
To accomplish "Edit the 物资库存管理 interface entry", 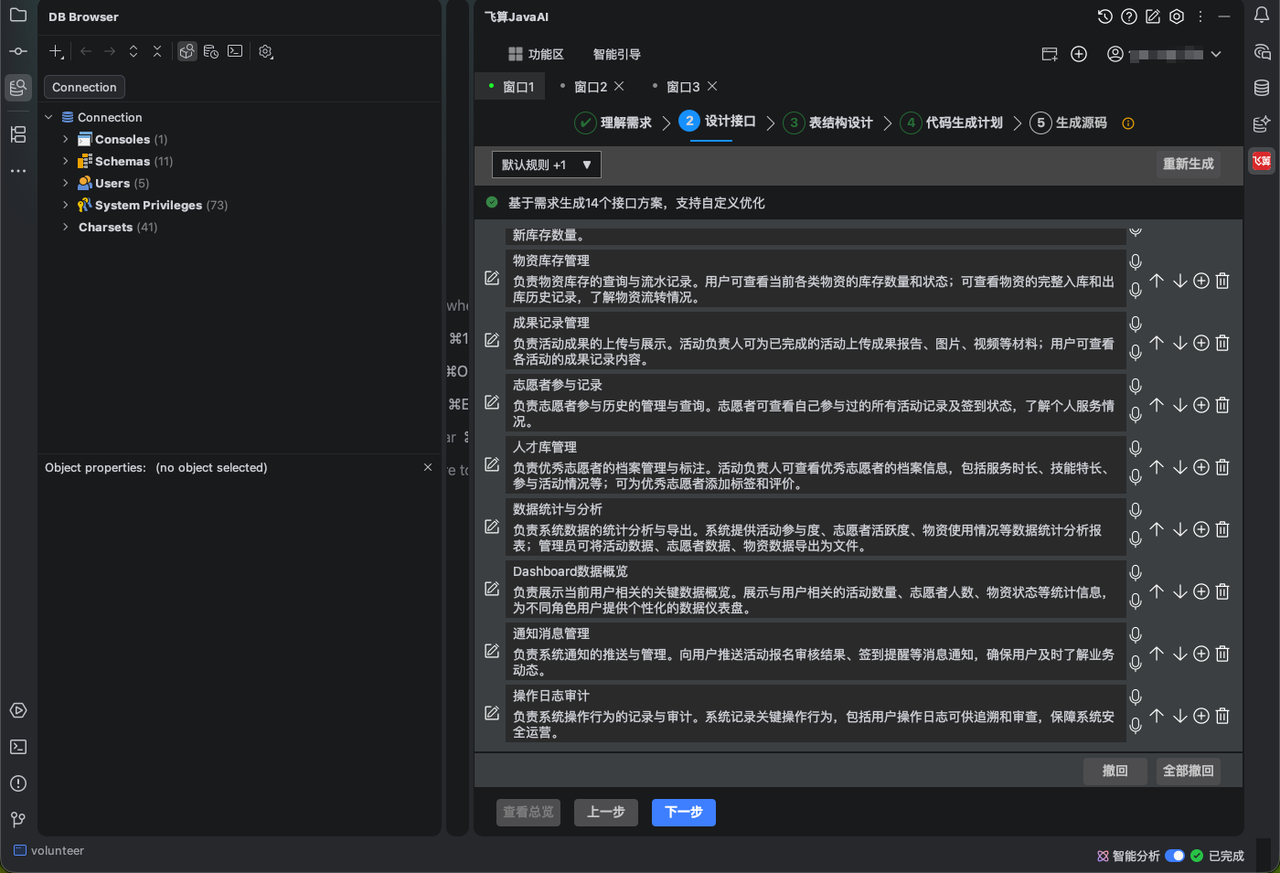I will tap(492, 278).
